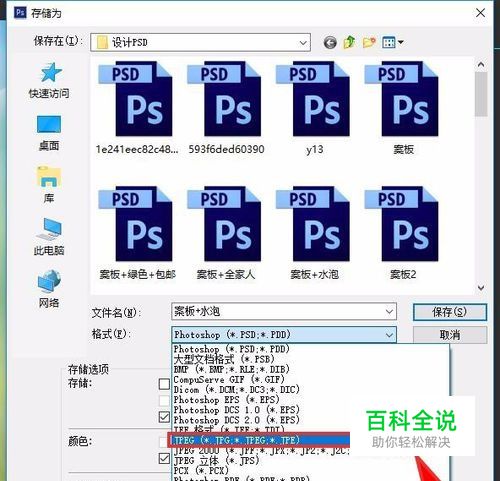500x481 pixels.
Task: Select the PSD file icon named 案板
Action: tap(402, 99)
